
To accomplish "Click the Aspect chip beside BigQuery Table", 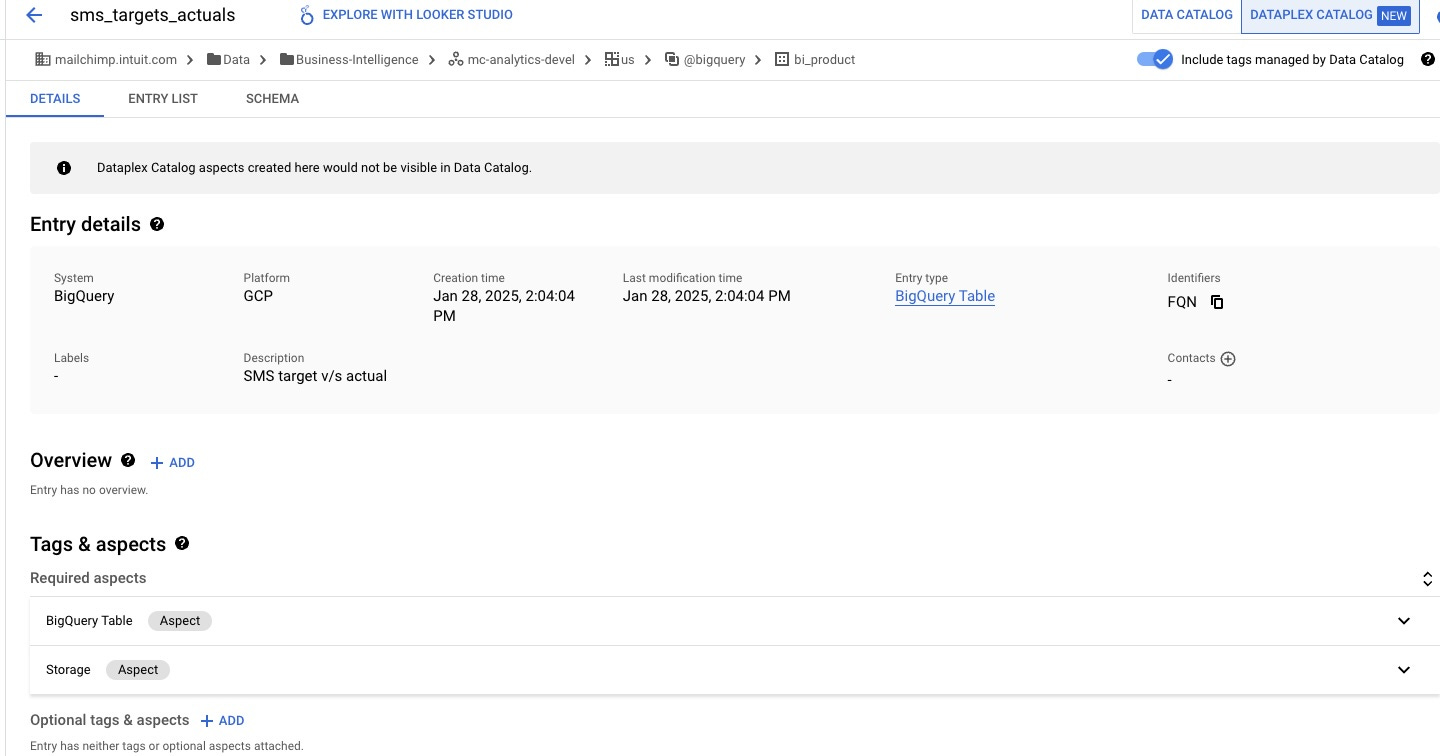I will (180, 621).
